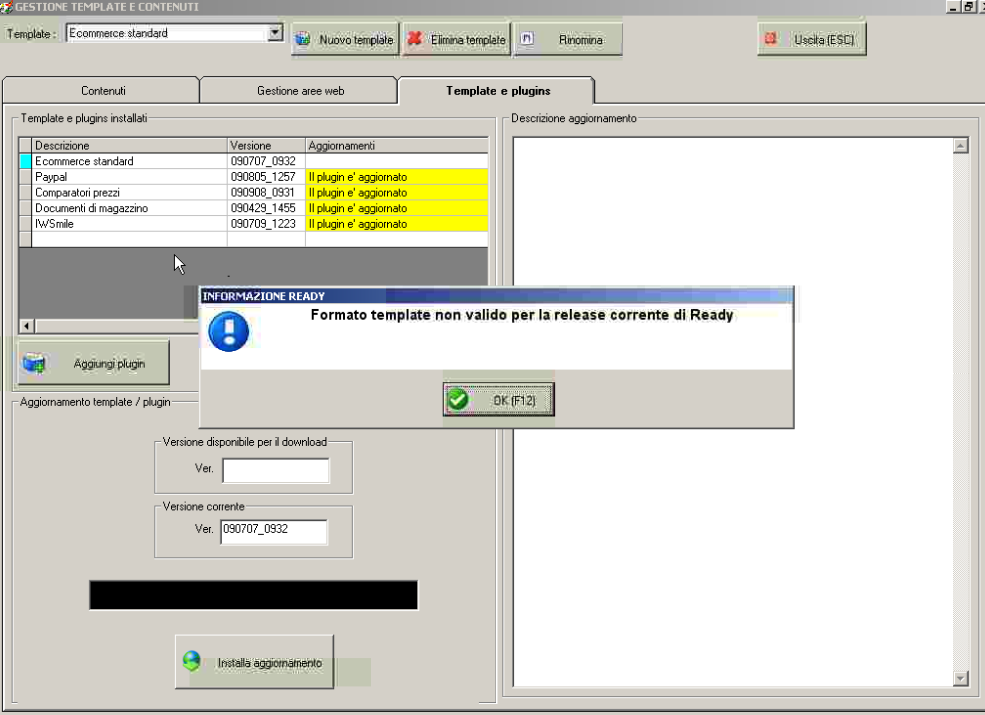
Task: Click the Versione corrente field 090707_0932
Action: [x=274, y=531]
